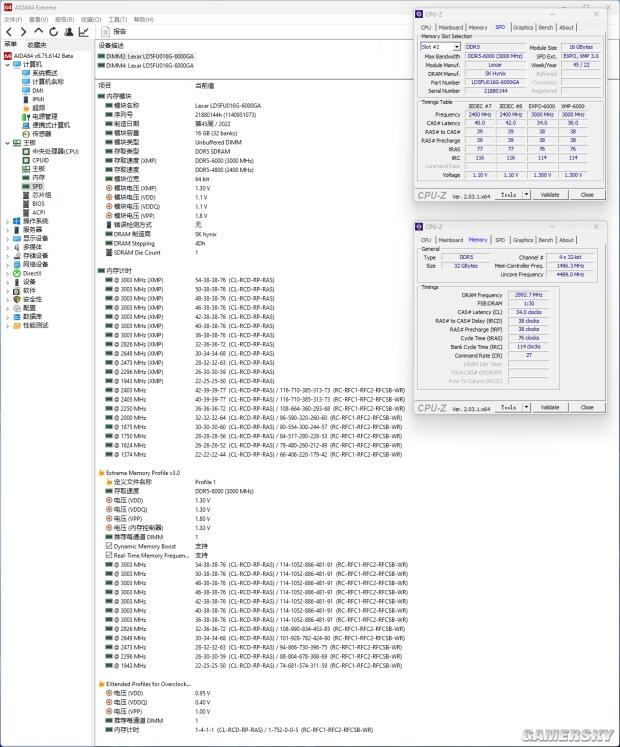Select DIMM4: Lexar LD5FU016G-6000GA device
Viewport: 620px width, 747px height.
[147, 65]
